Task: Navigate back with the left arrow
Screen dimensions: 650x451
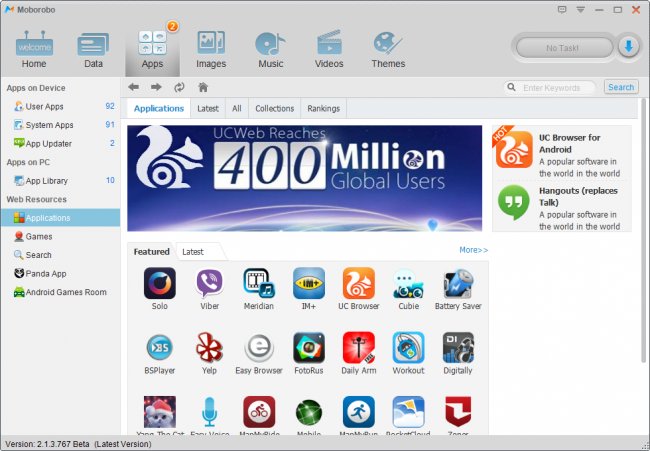Action: 133,87
